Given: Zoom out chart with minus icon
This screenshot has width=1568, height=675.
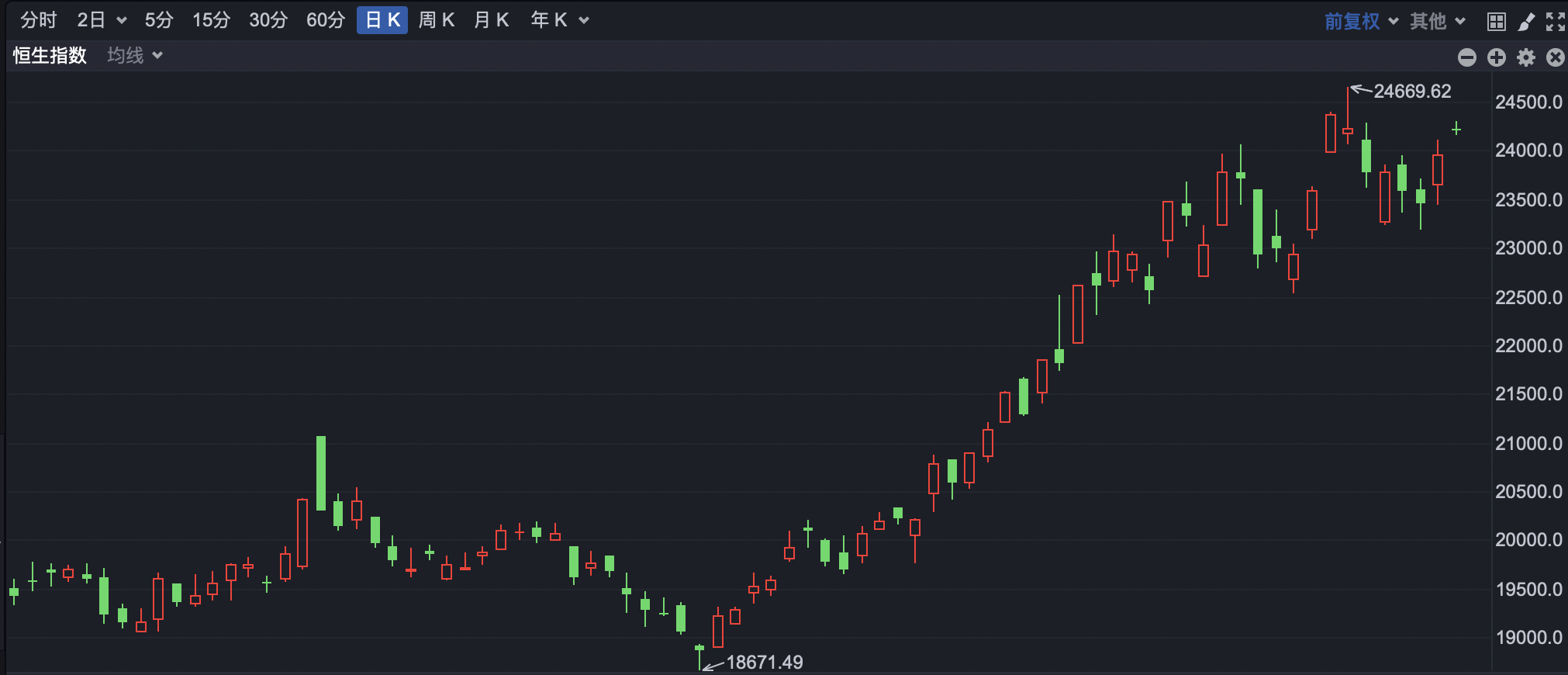Looking at the screenshot, I should [x=1466, y=57].
